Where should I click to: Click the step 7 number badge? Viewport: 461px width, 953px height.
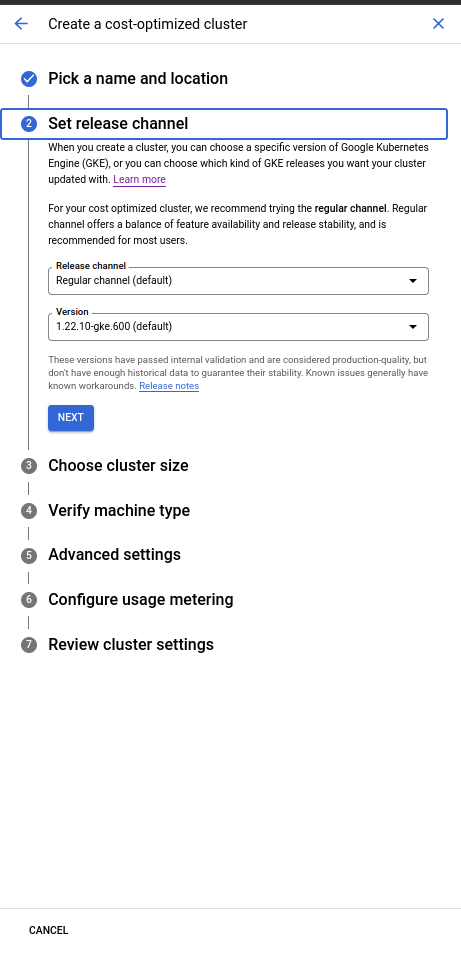click(29, 644)
